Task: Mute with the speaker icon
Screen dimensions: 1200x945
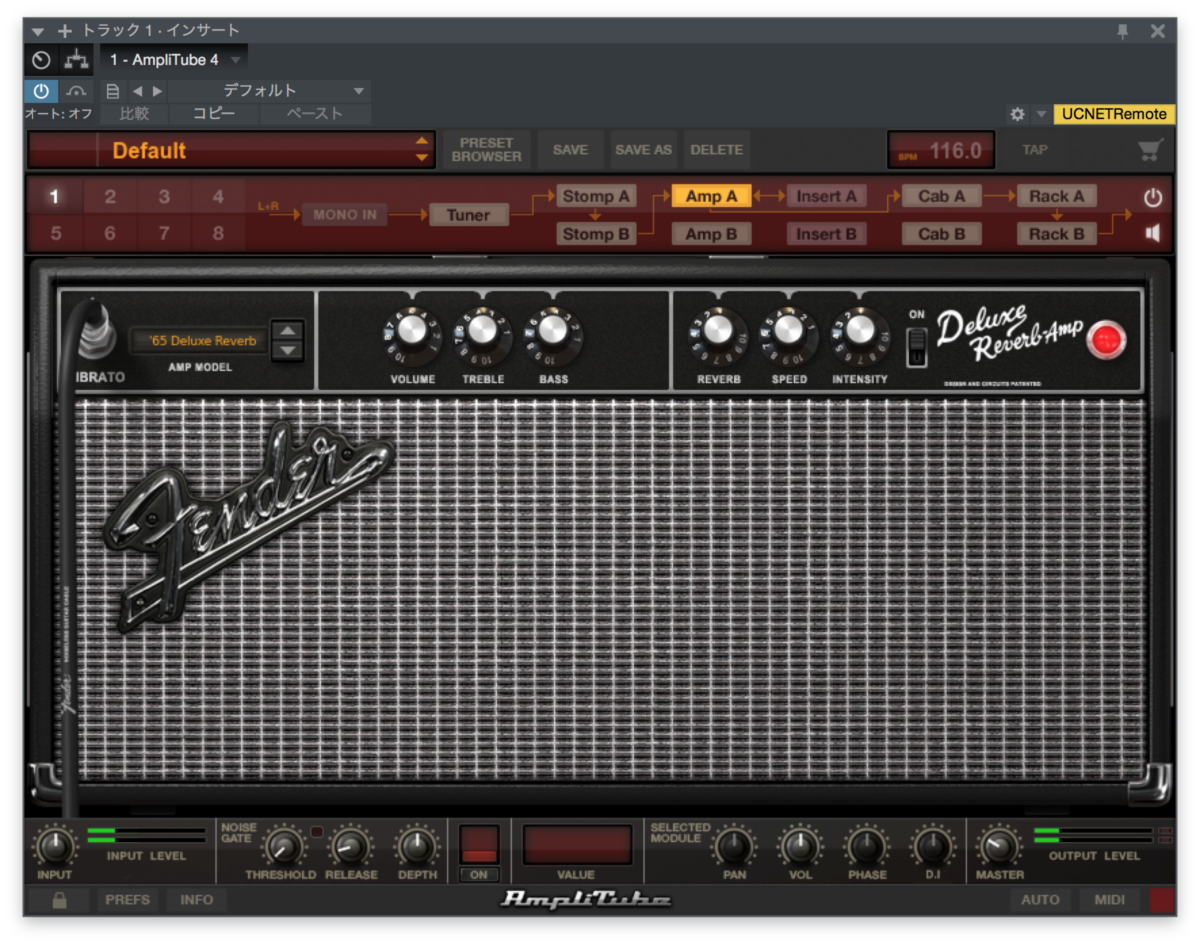Action: coord(1153,233)
